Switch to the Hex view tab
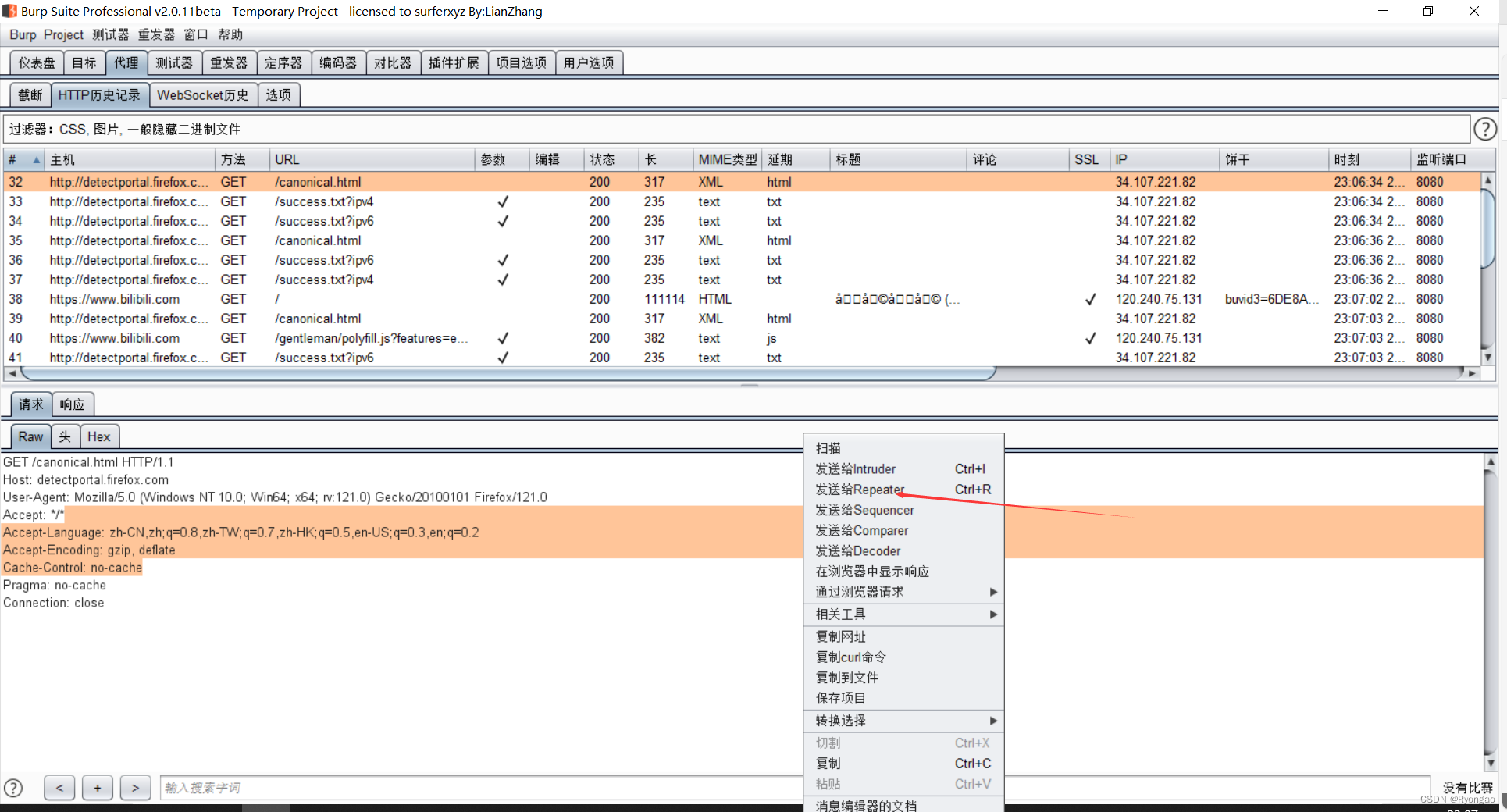This screenshot has height=812, width=1507. pos(99,436)
